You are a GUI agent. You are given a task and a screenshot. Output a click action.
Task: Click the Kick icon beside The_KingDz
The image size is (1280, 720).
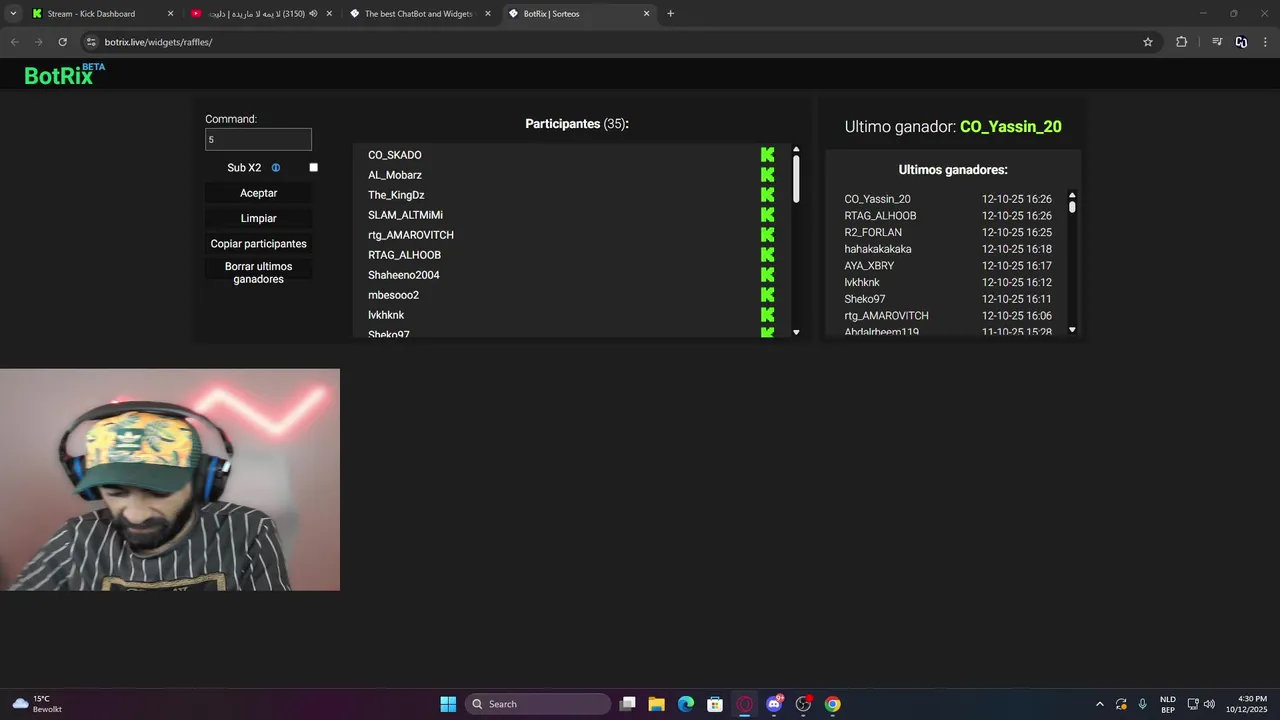click(767, 195)
